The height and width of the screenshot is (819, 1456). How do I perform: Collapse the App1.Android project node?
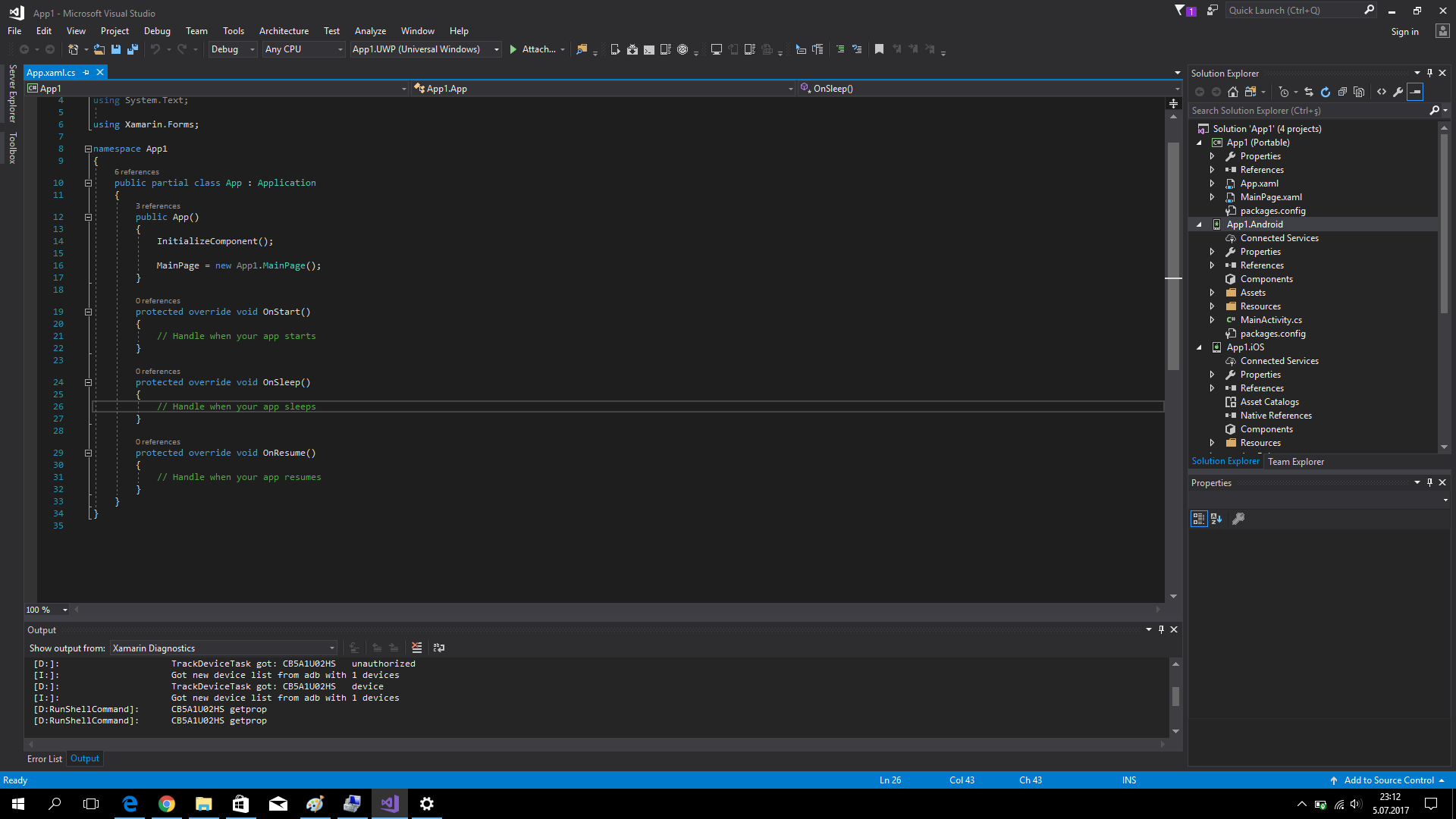click(x=1199, y=224)
